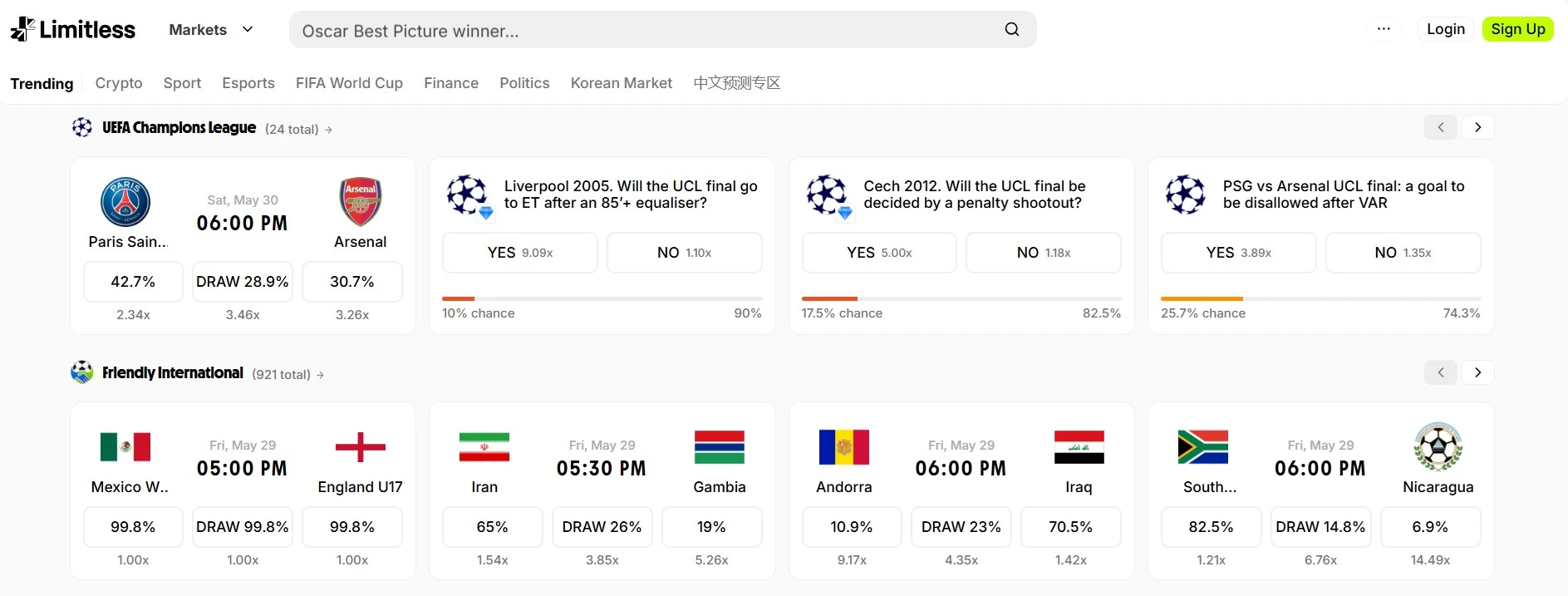The width and height of the screenshot is (1568, 596).
Task: Select Gambia win 19%
Action: [x=712, y=527]
